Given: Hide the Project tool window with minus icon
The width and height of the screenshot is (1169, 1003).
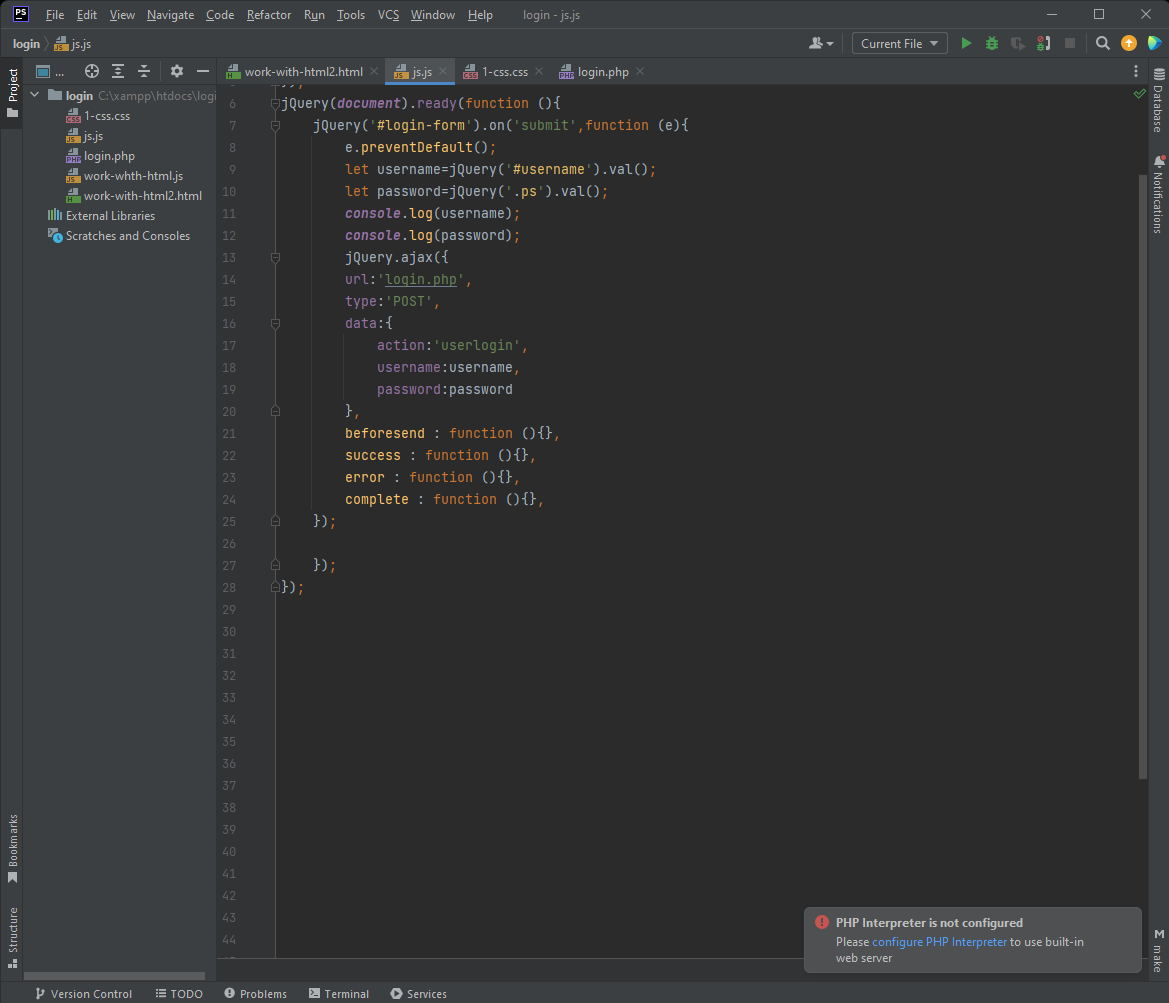Looking at the screenshot, I should [203, 71].
